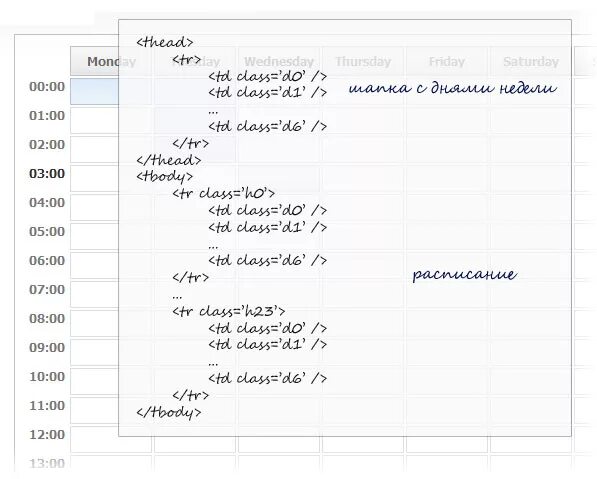Click the 01:00 time label
The width and height of the screenshot is (597, 479).
pyautogui.click(x=47, y=115)
